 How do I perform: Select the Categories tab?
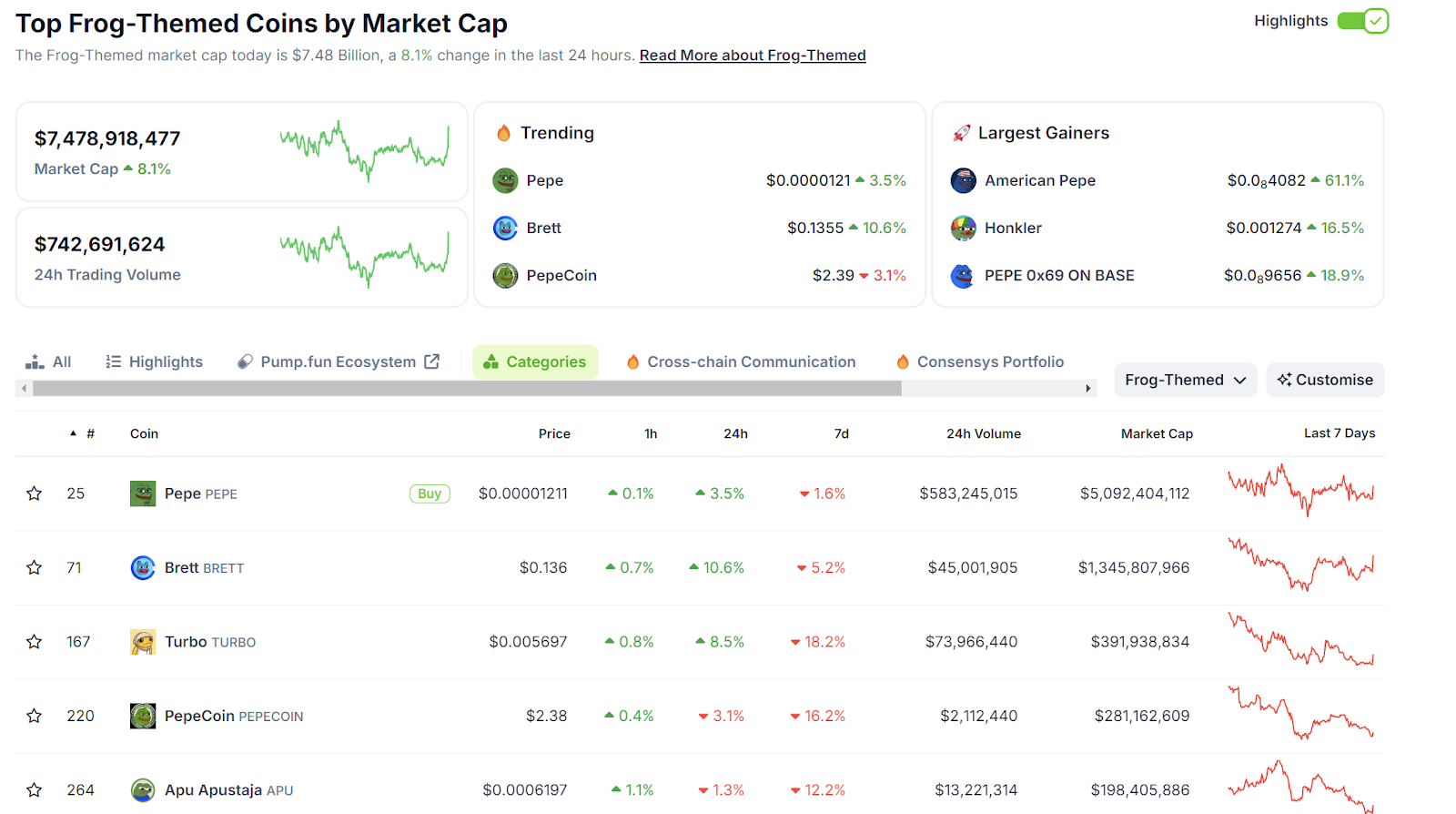[x=535, y=361]
